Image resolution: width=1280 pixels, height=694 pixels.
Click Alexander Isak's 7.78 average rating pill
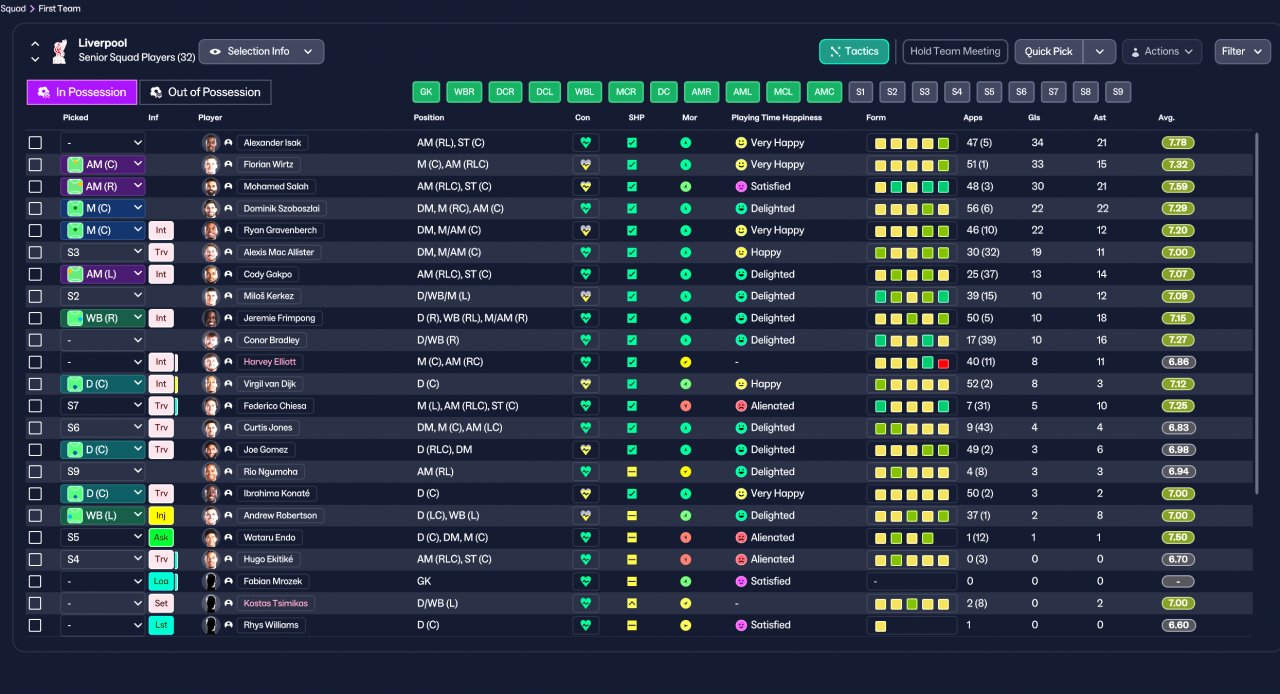click(x=1178, y=143)
